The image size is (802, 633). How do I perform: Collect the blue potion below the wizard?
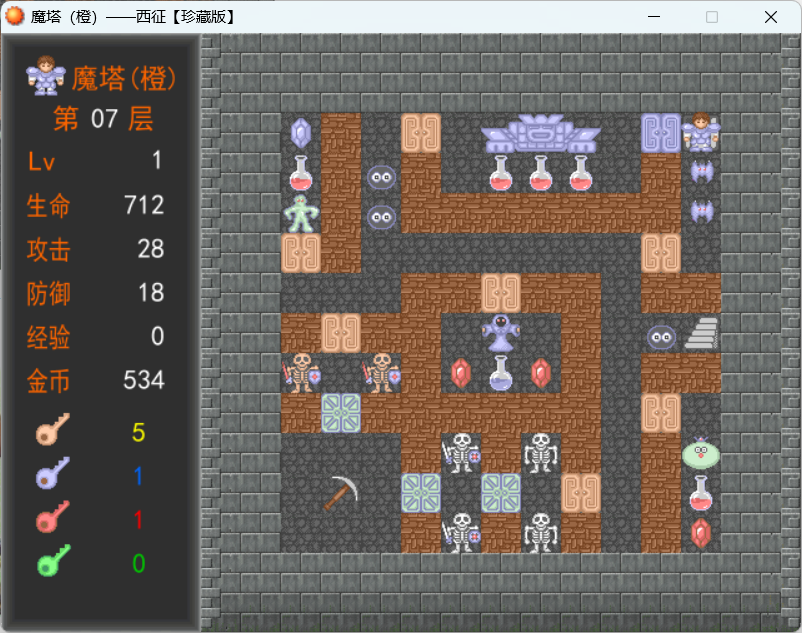(501, 373)
